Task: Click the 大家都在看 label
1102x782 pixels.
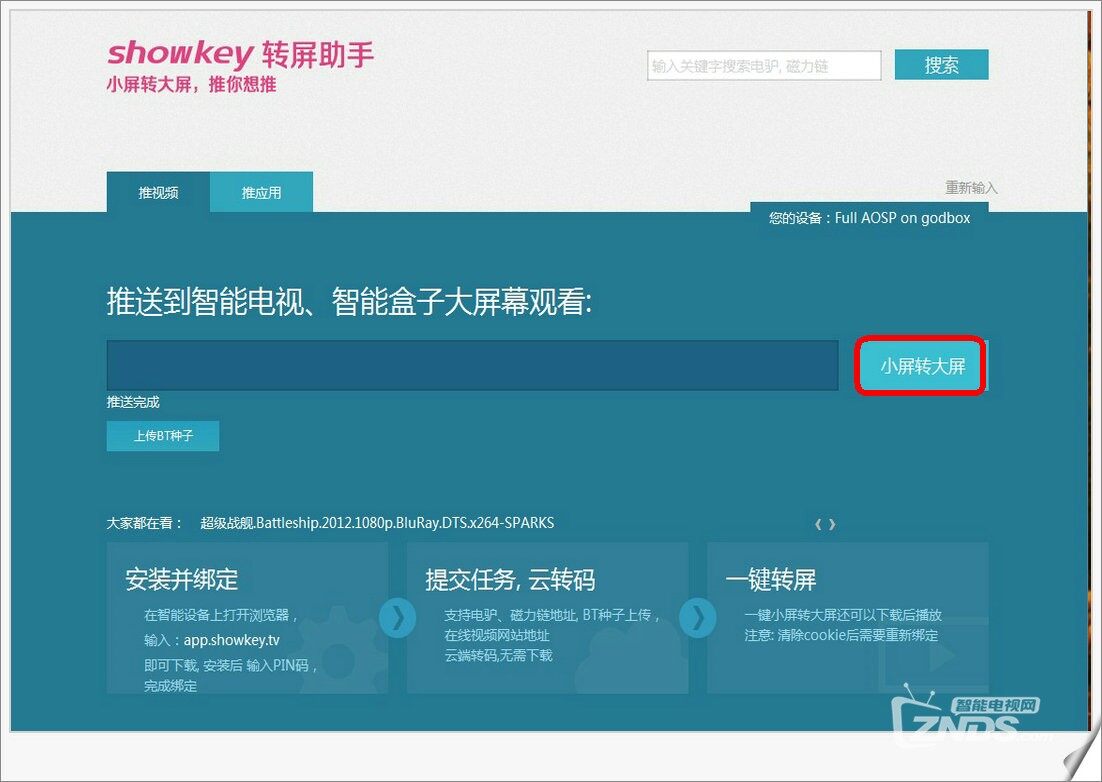Action: pyautogui.click(x=144, y=523)
